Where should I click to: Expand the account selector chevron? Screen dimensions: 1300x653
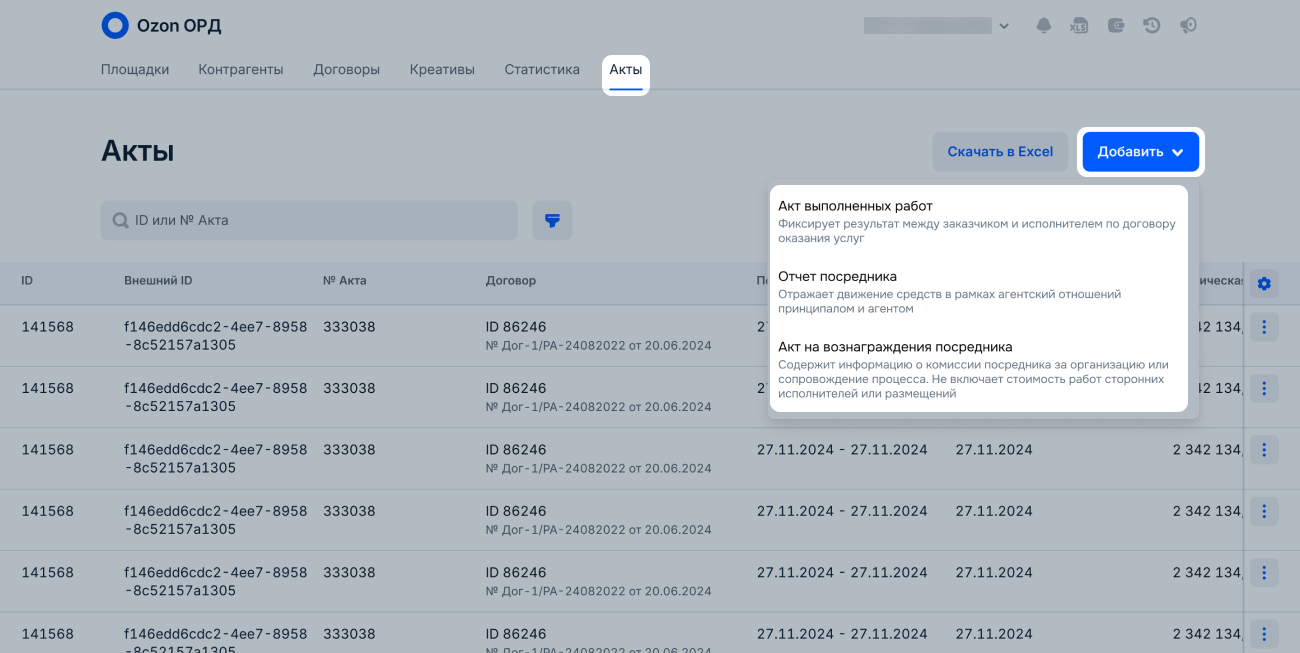[1004, 26]
